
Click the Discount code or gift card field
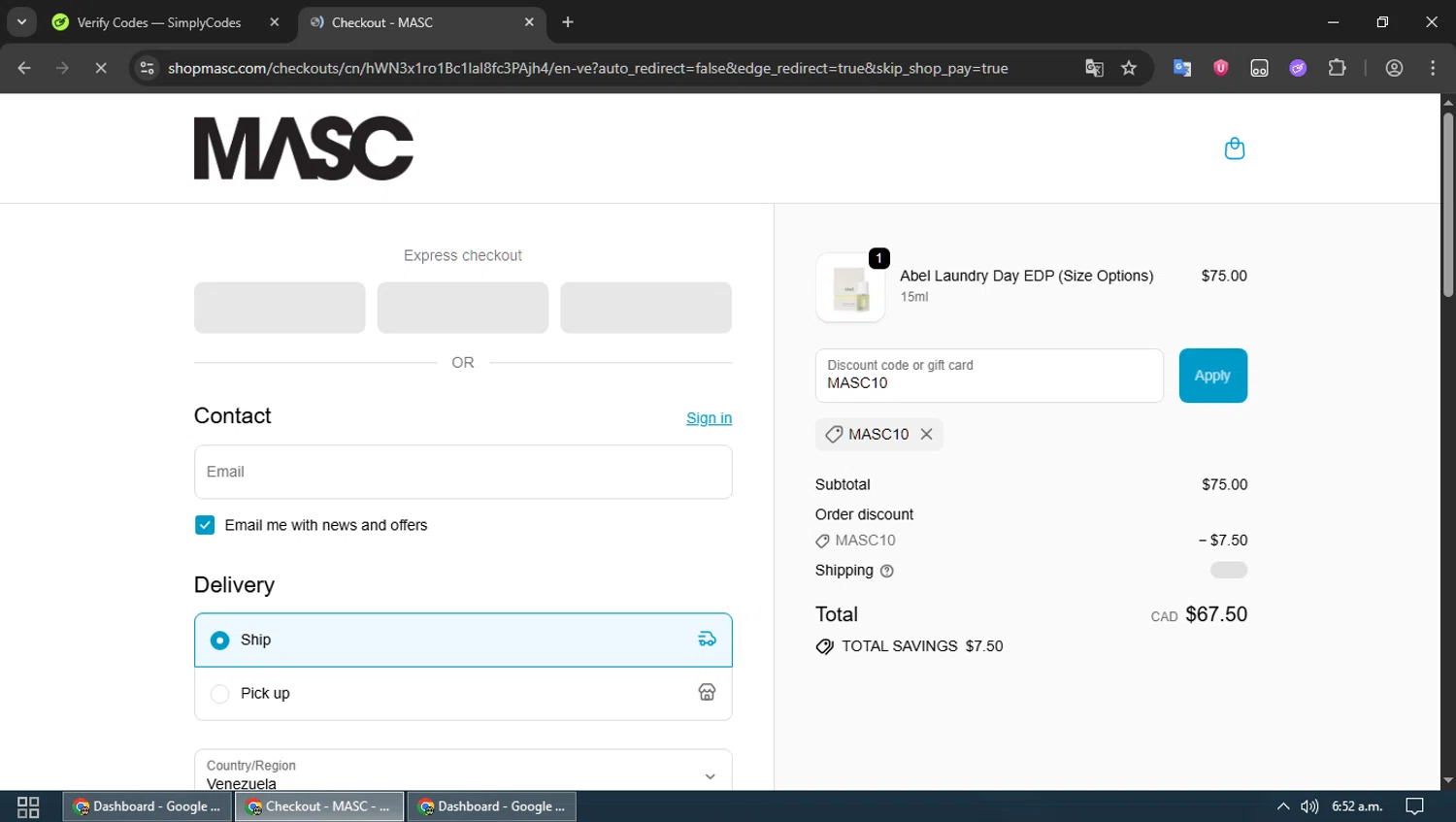pyautogui.click(x=989, y=376)
